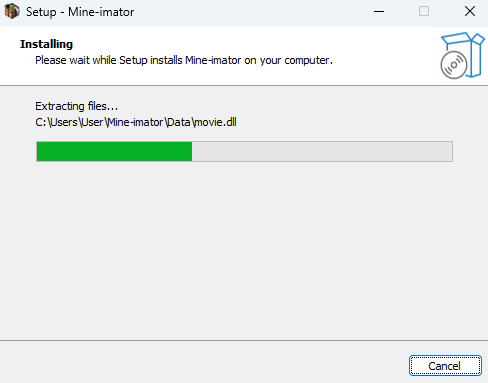Click the green installation progress bar
The width and height of the screenshot is (488, 383).
(244, 151)
